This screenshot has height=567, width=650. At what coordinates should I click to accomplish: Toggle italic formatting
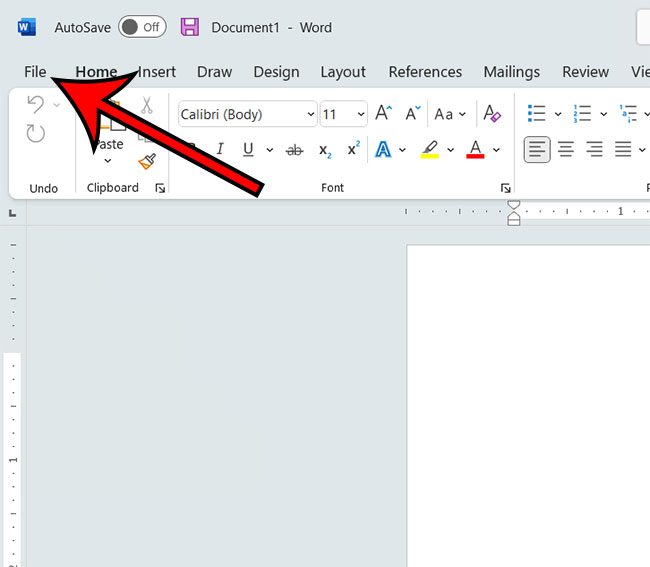pos(219,150)
